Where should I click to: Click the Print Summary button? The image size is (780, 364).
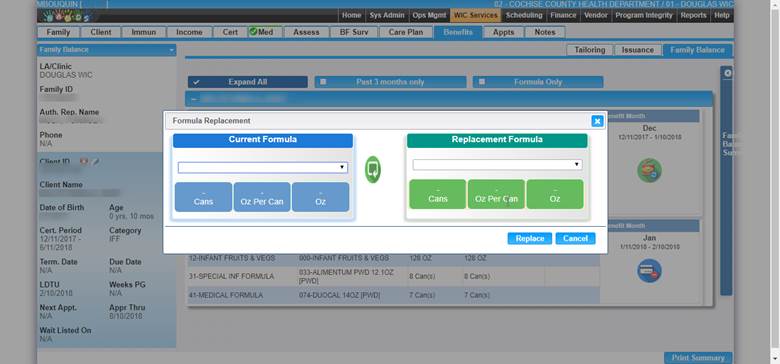[697, 358]
